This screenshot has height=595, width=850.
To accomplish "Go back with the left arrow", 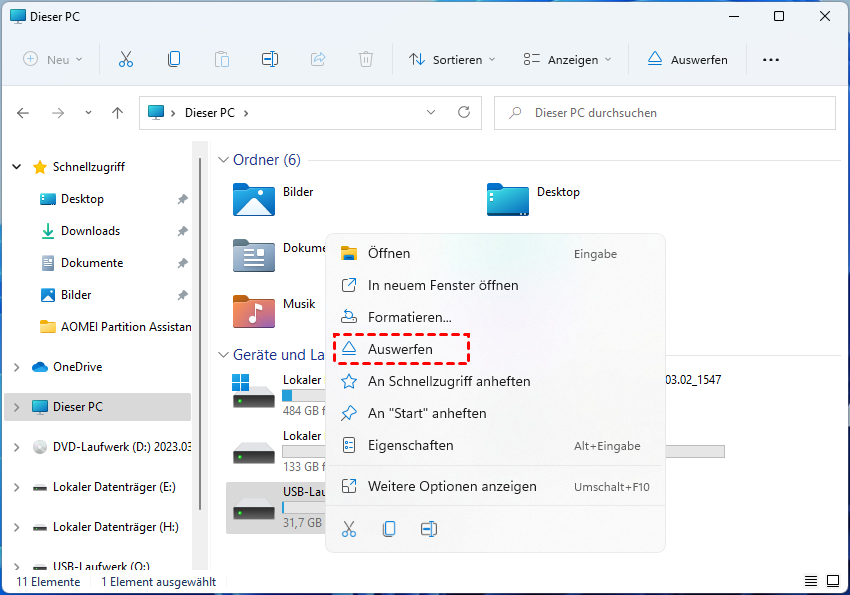I will [x=23, y=113].
